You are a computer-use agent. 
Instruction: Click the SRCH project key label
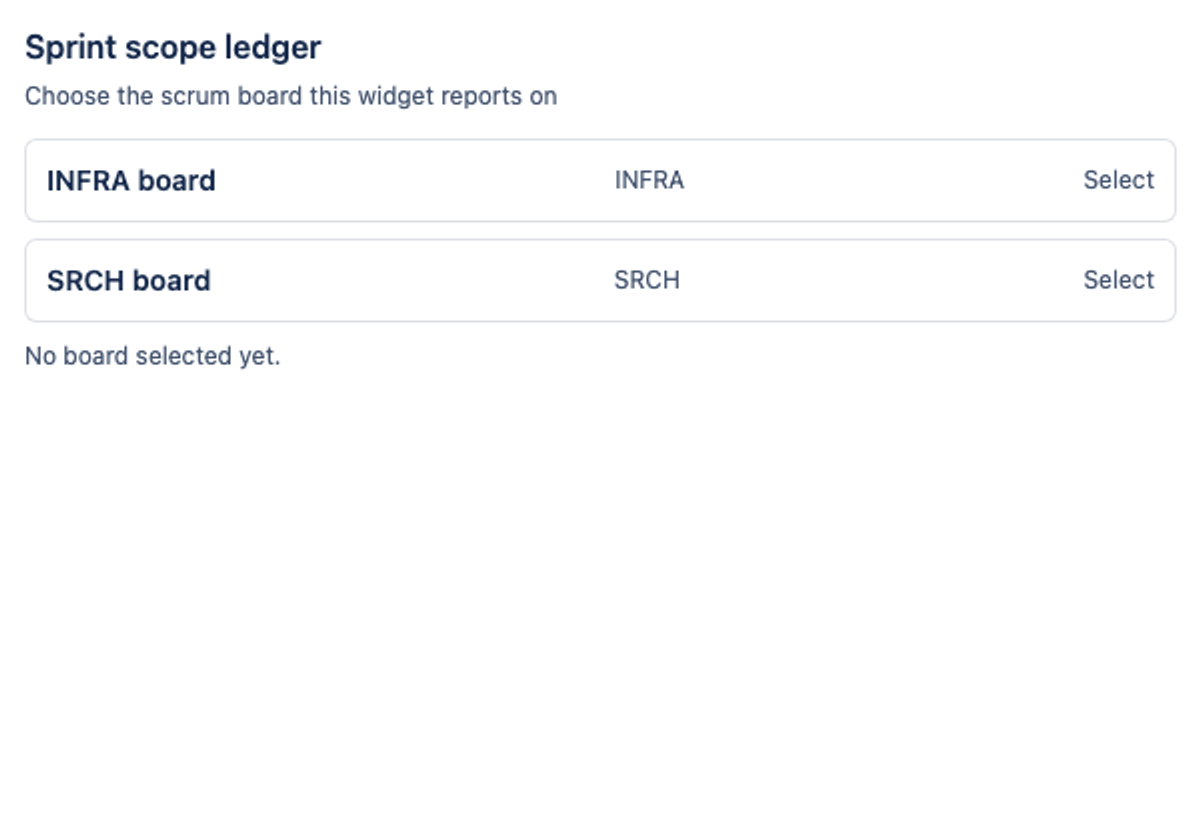click(647, 280)
